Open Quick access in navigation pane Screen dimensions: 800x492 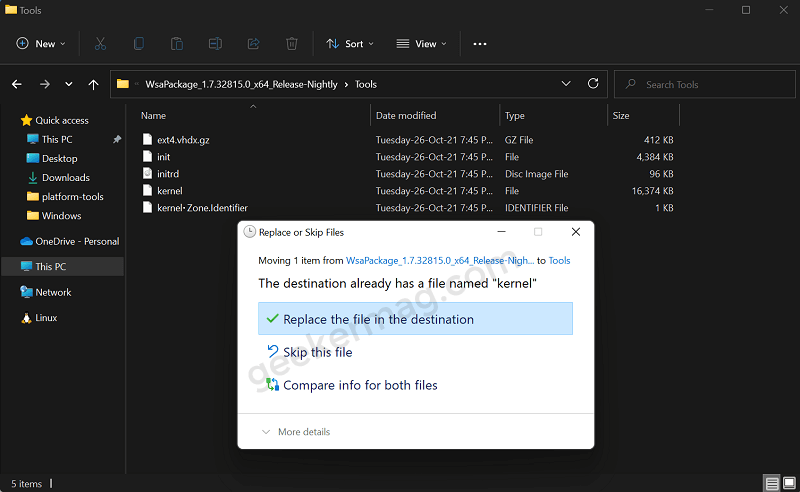tap(62, 120)
